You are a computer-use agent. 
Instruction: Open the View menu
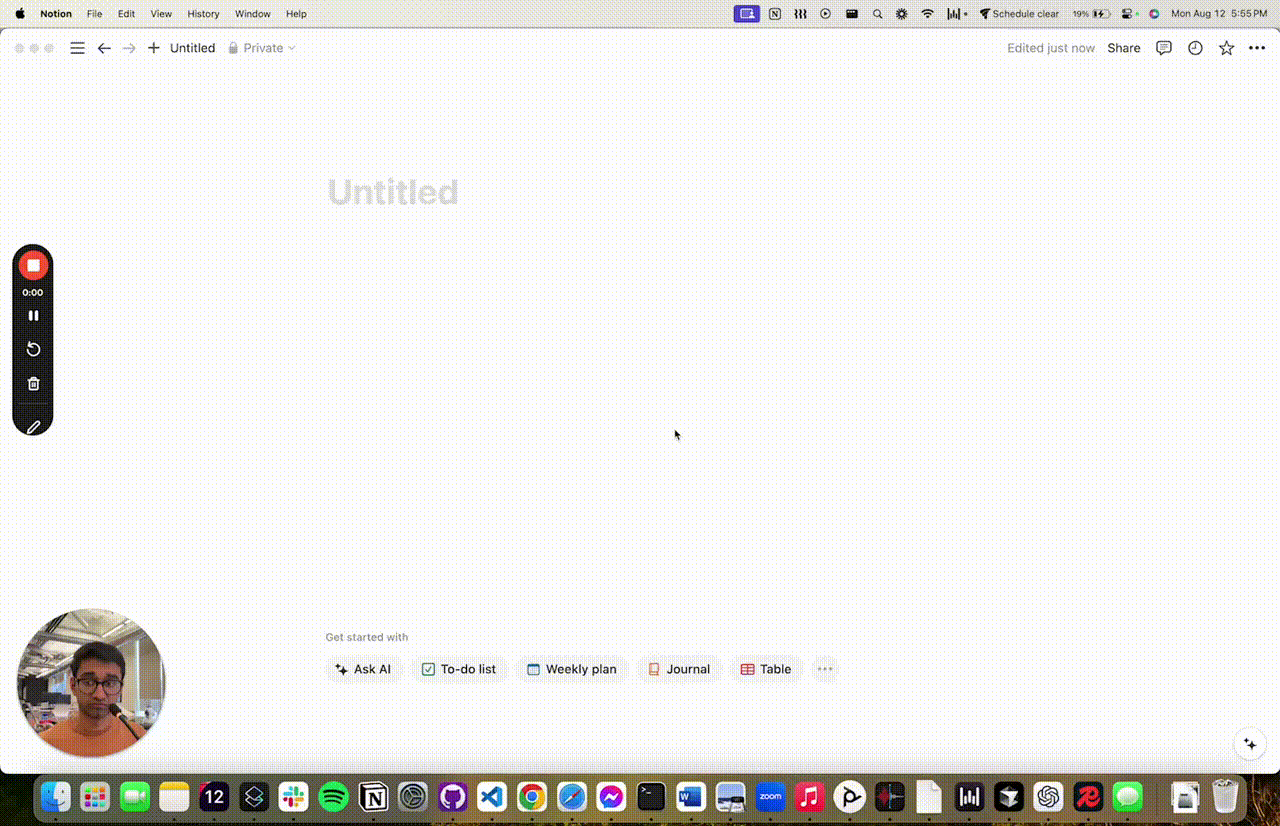161,14
